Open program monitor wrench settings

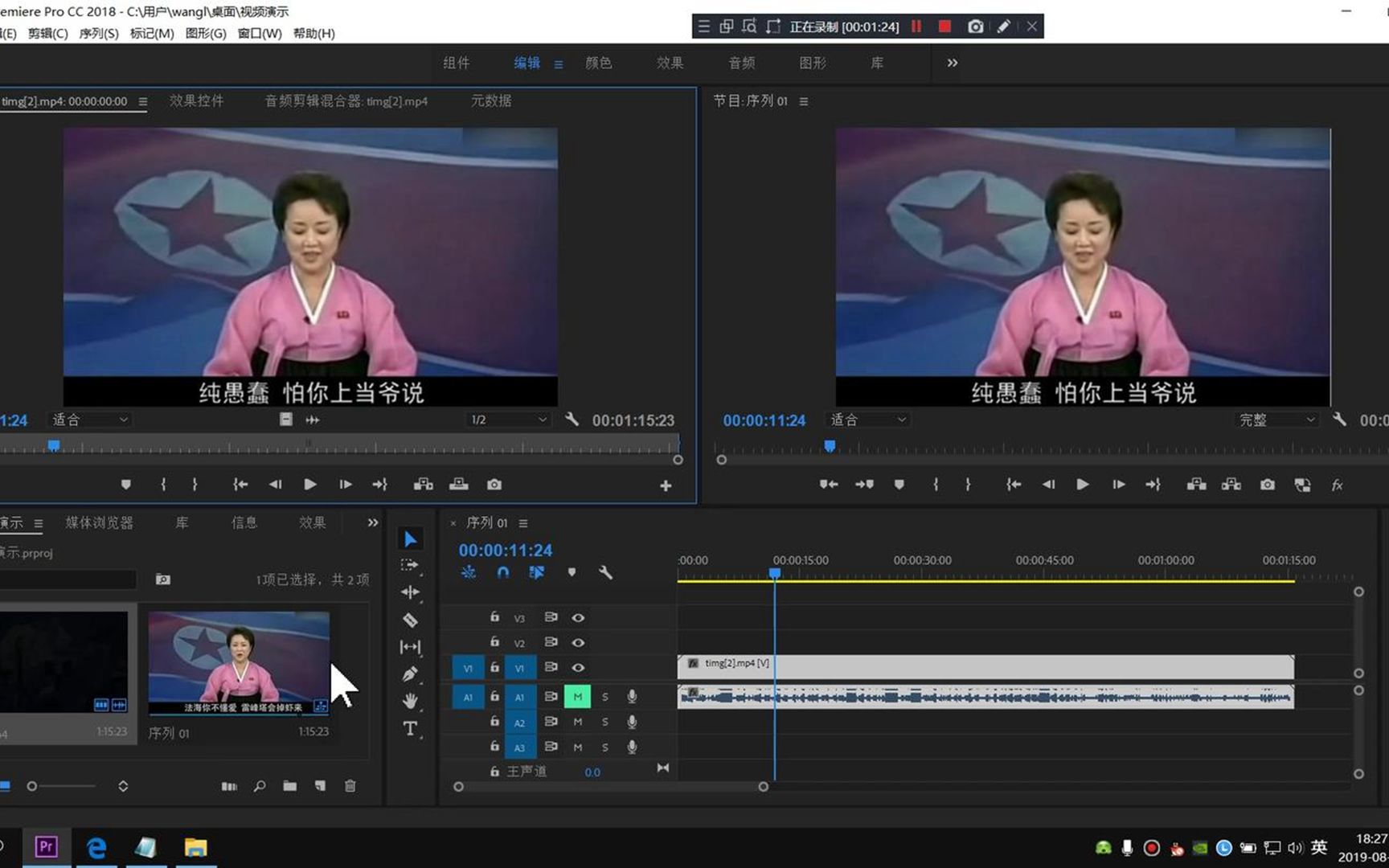(x=1339, y=420)
